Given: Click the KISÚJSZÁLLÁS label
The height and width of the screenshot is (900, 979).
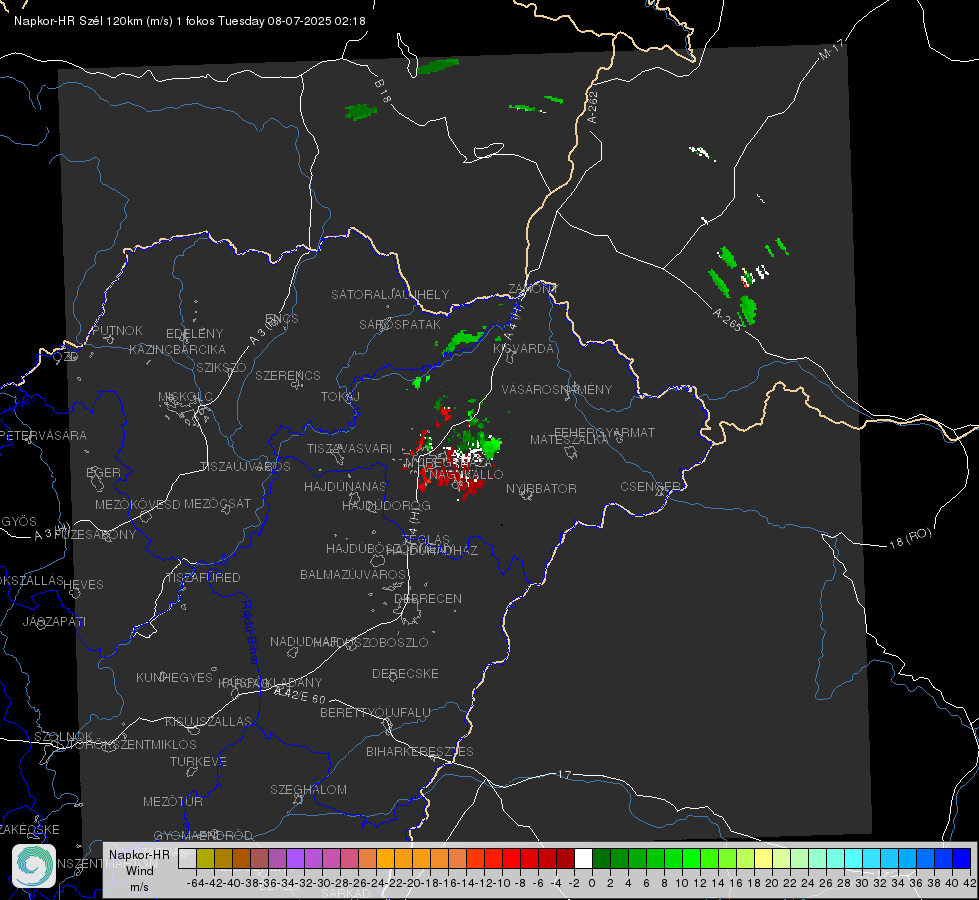Looking at the screenshot, I should (209, 721).
